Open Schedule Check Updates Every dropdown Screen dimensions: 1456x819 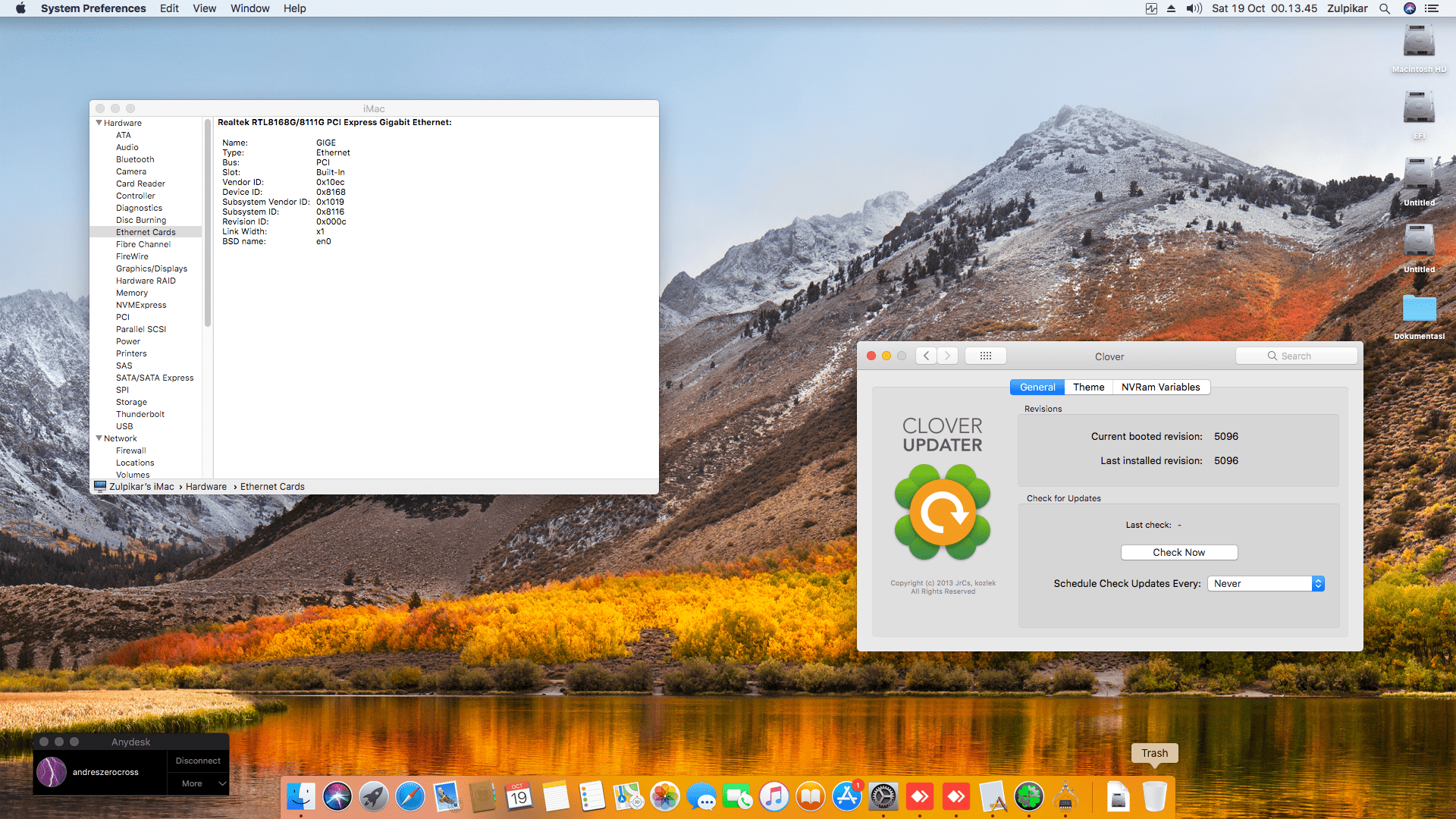1266,583
